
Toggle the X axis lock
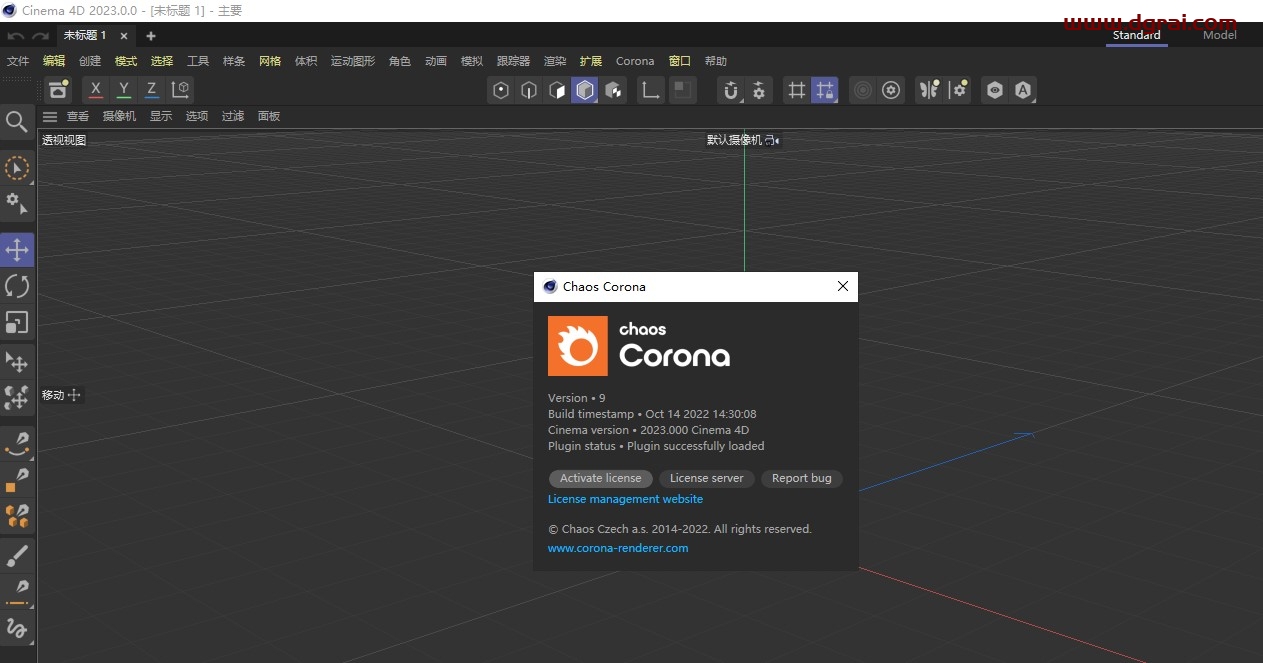(x=94, y=90)
